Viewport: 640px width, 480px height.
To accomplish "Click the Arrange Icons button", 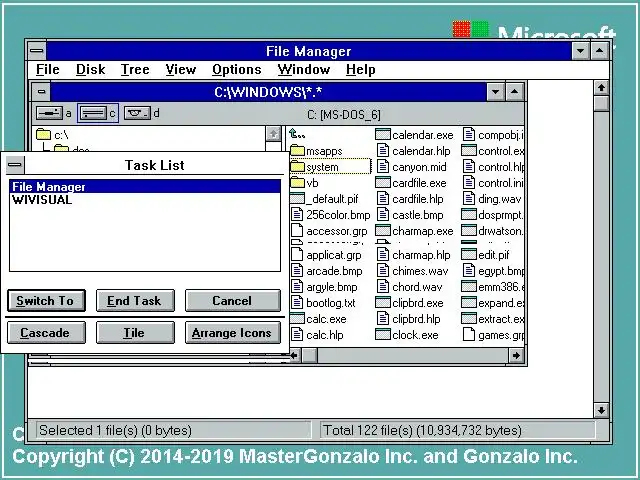I will point(233,333).
